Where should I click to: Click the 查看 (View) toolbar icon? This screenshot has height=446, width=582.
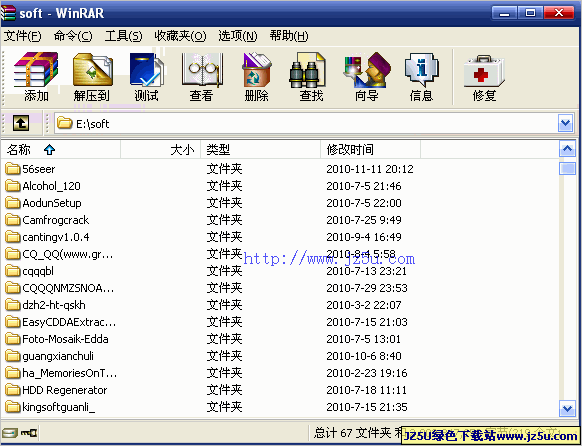[x=202, y=70]
